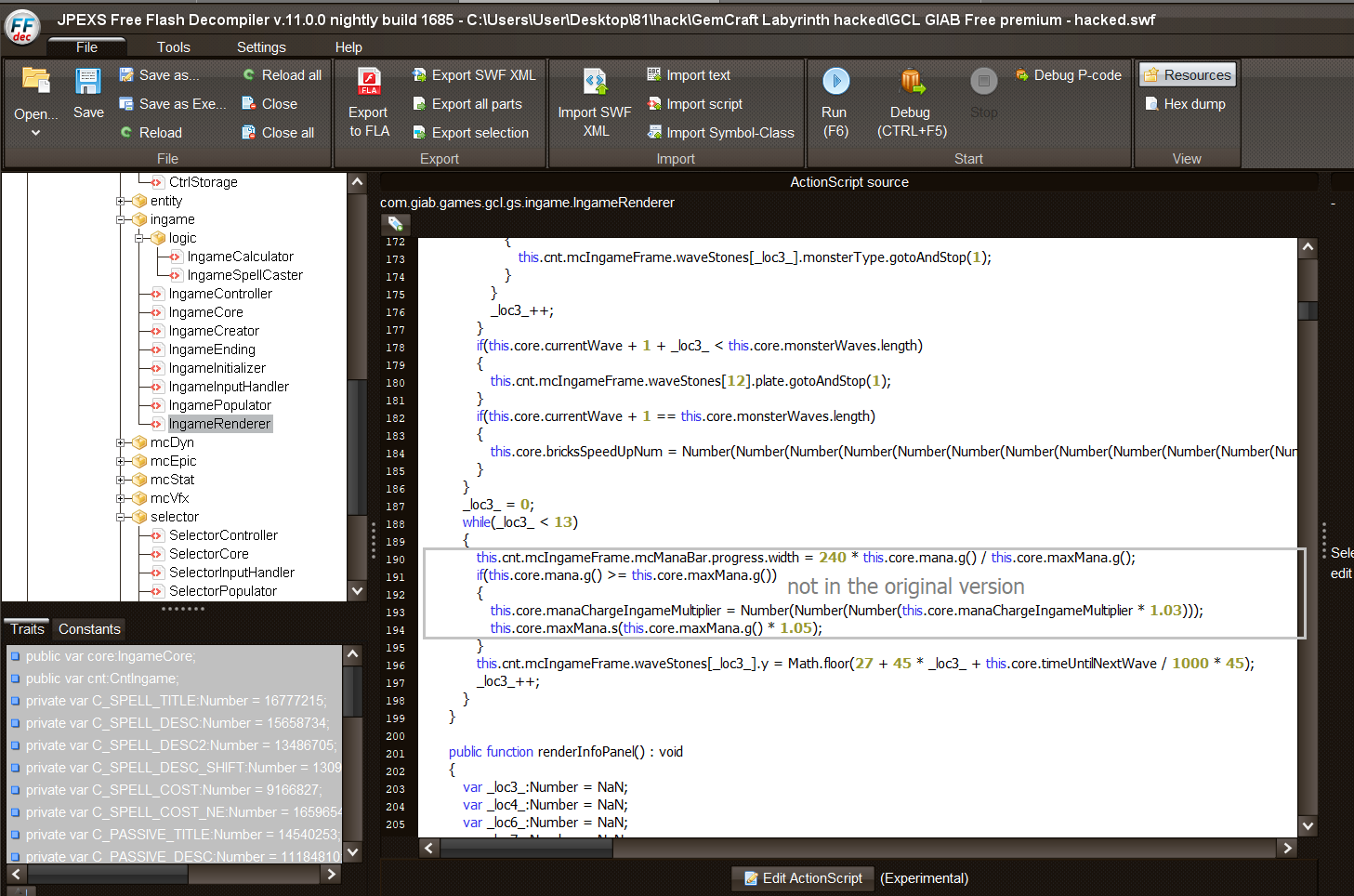Toggle Debug P-code option
Viewport: 1354px width, 896px height.
coord(1069,75)
